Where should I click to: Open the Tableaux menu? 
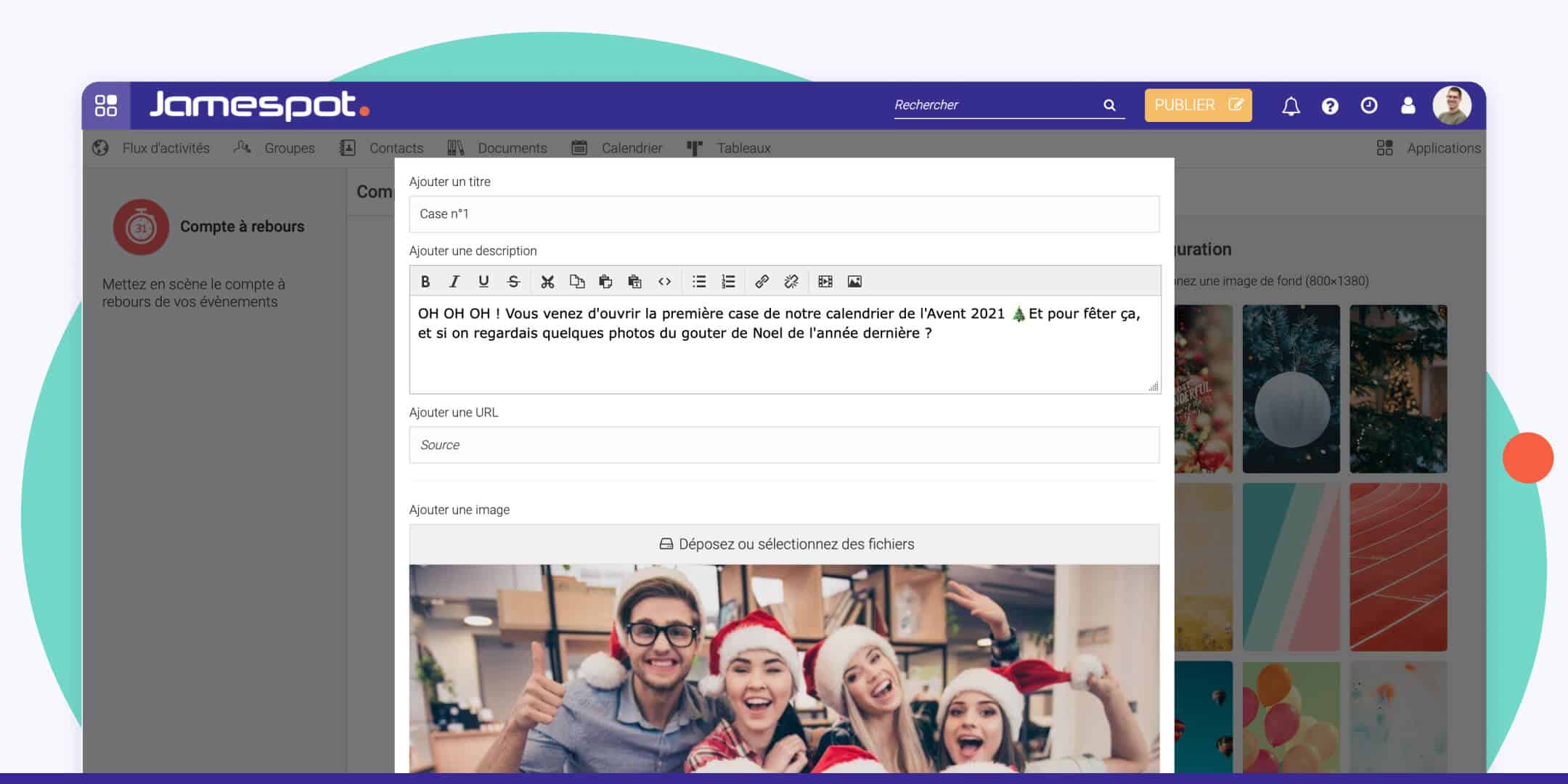pyautogui.click(x=728, y=148)
